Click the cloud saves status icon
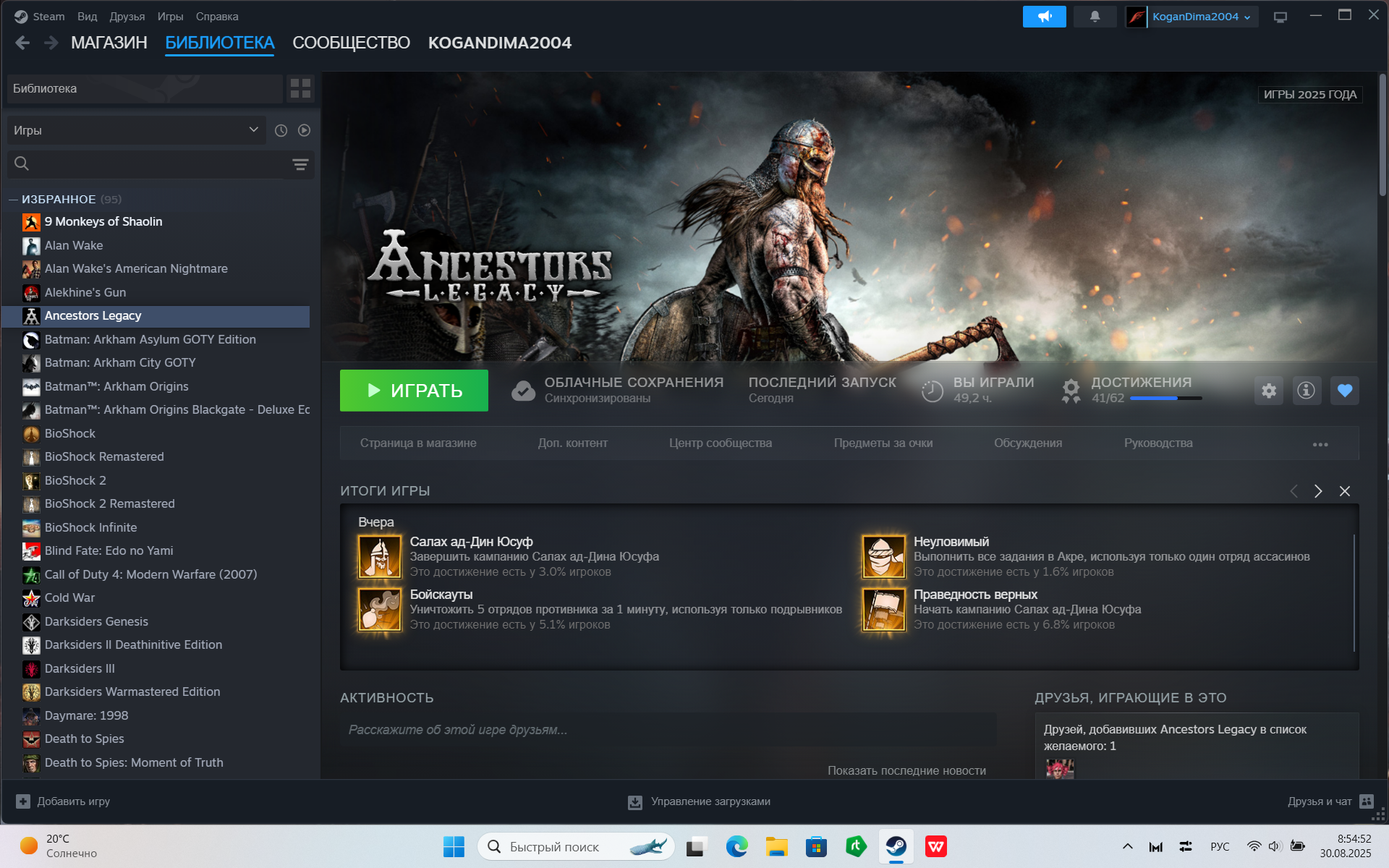 (x=523, y=391)
